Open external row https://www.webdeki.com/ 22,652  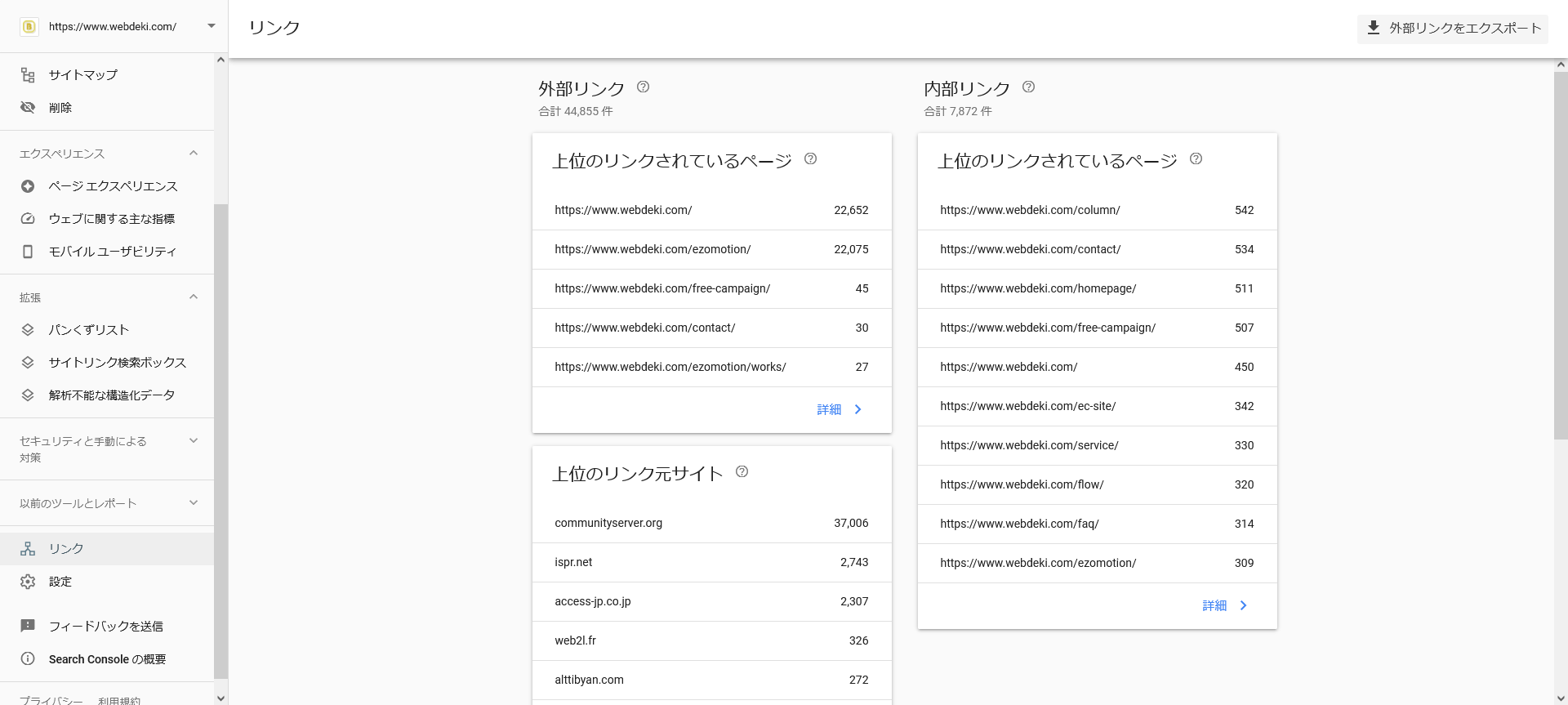coord(712,210)
